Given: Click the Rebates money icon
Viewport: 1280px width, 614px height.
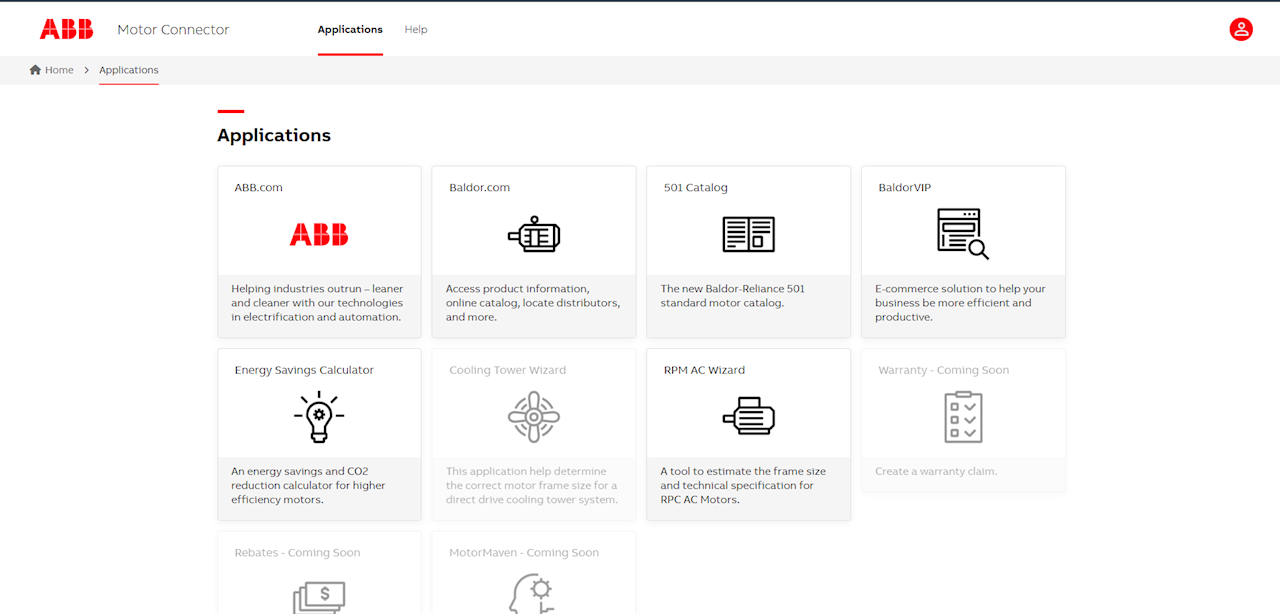Looking at the screenshot, I should (x=319, y=598).
